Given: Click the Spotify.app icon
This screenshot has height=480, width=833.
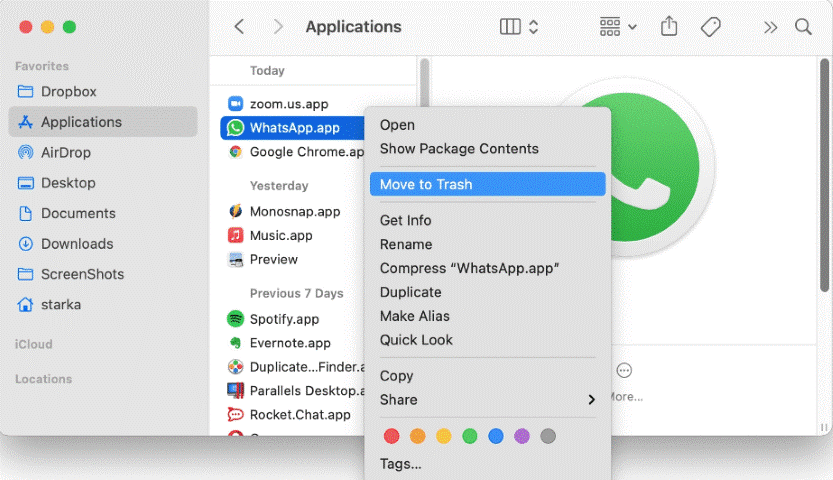Looking at the screenshot, I should (x=235, y=319).
